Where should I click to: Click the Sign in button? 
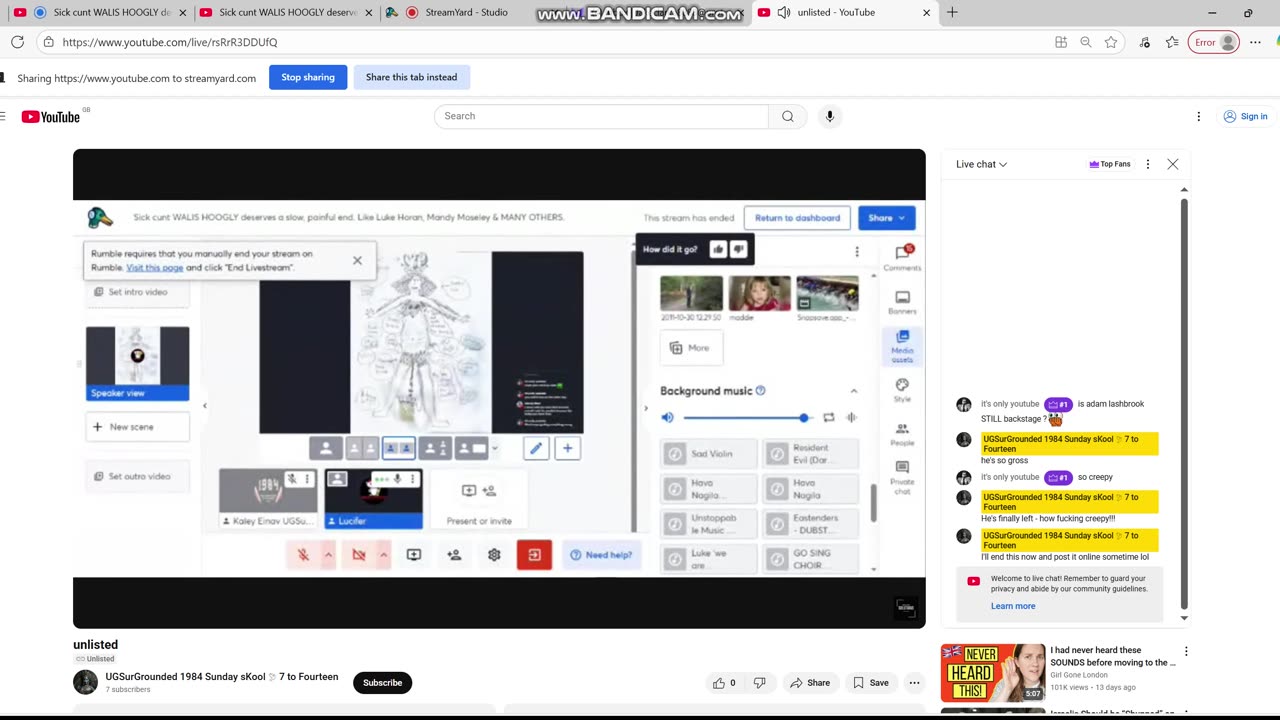point(1245,116)
